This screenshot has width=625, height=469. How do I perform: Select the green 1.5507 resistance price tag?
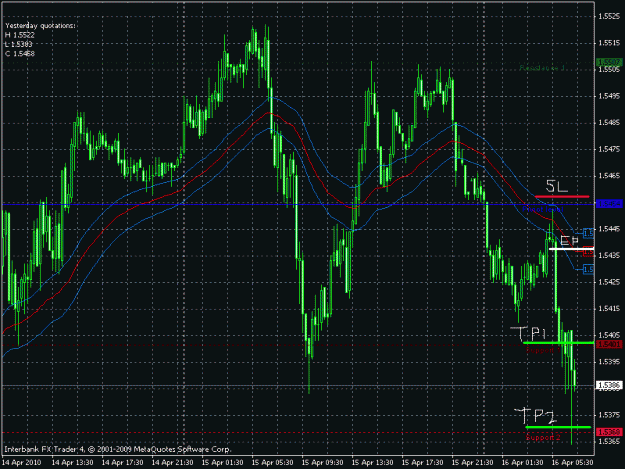coord(609,62)
